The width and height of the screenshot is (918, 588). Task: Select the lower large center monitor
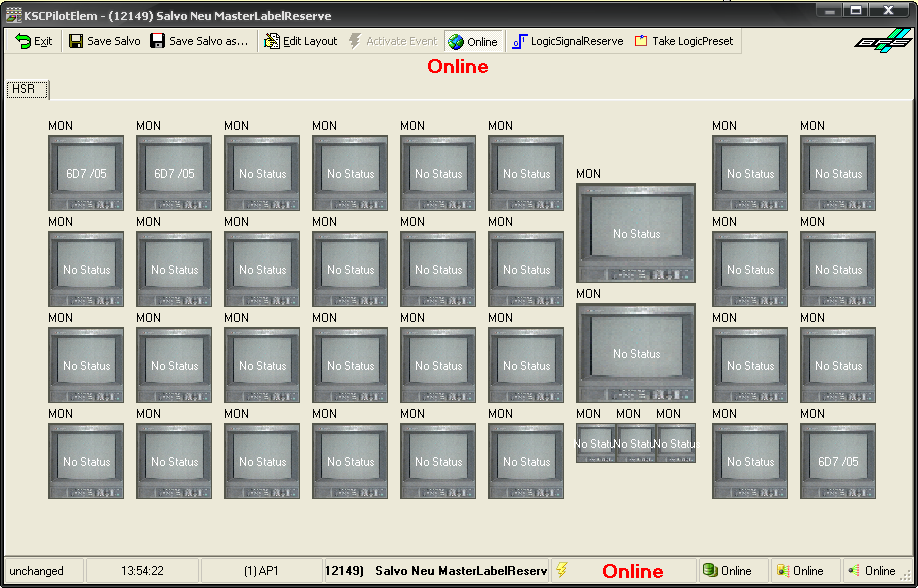point(636,352)
